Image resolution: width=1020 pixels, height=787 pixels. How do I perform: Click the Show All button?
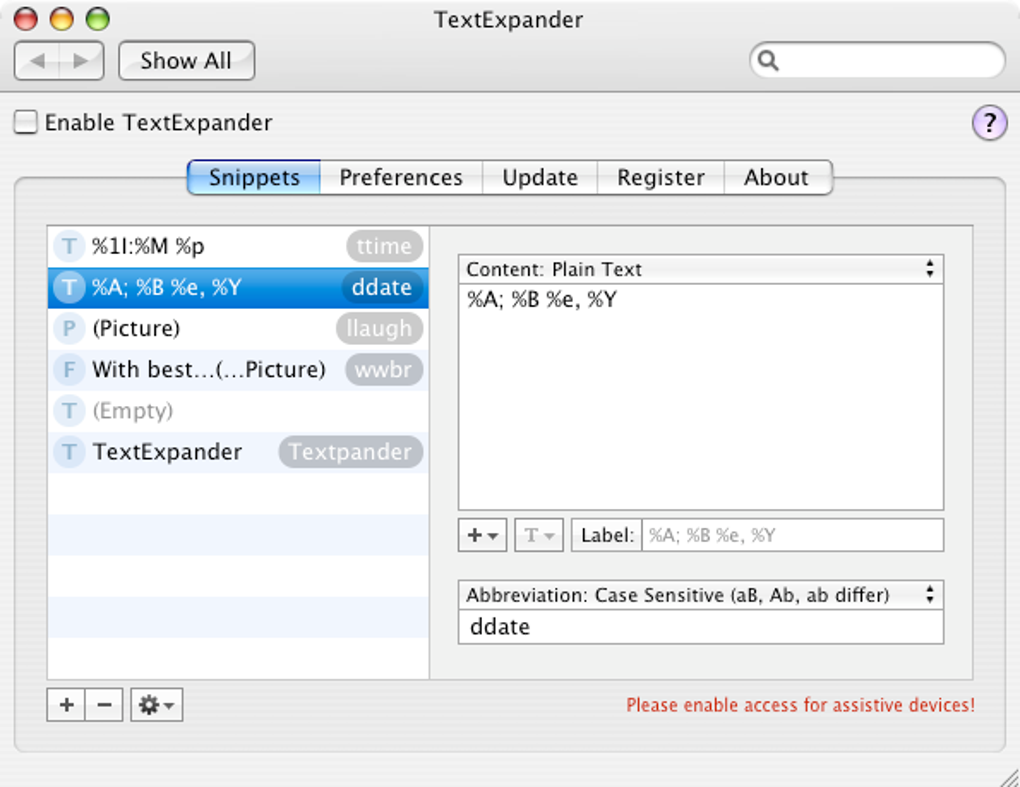click(x=186, y=61)
